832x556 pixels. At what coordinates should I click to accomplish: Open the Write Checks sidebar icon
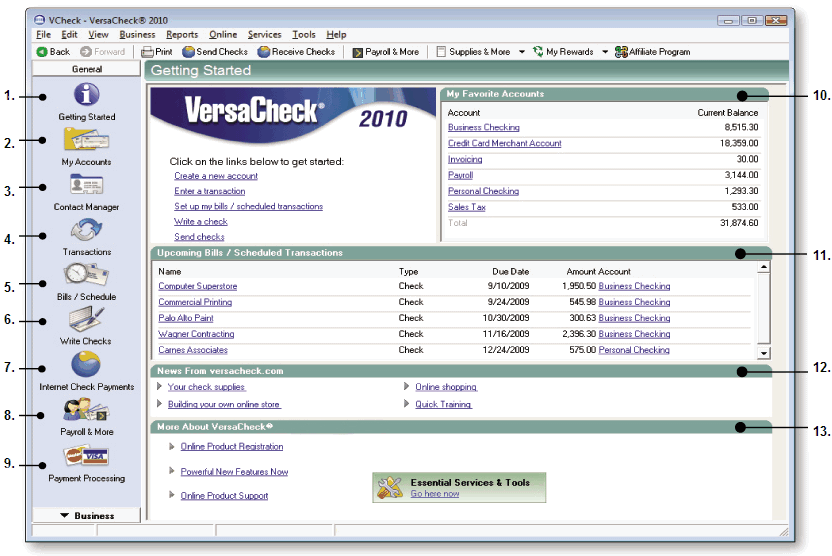[x=86, y=319]
